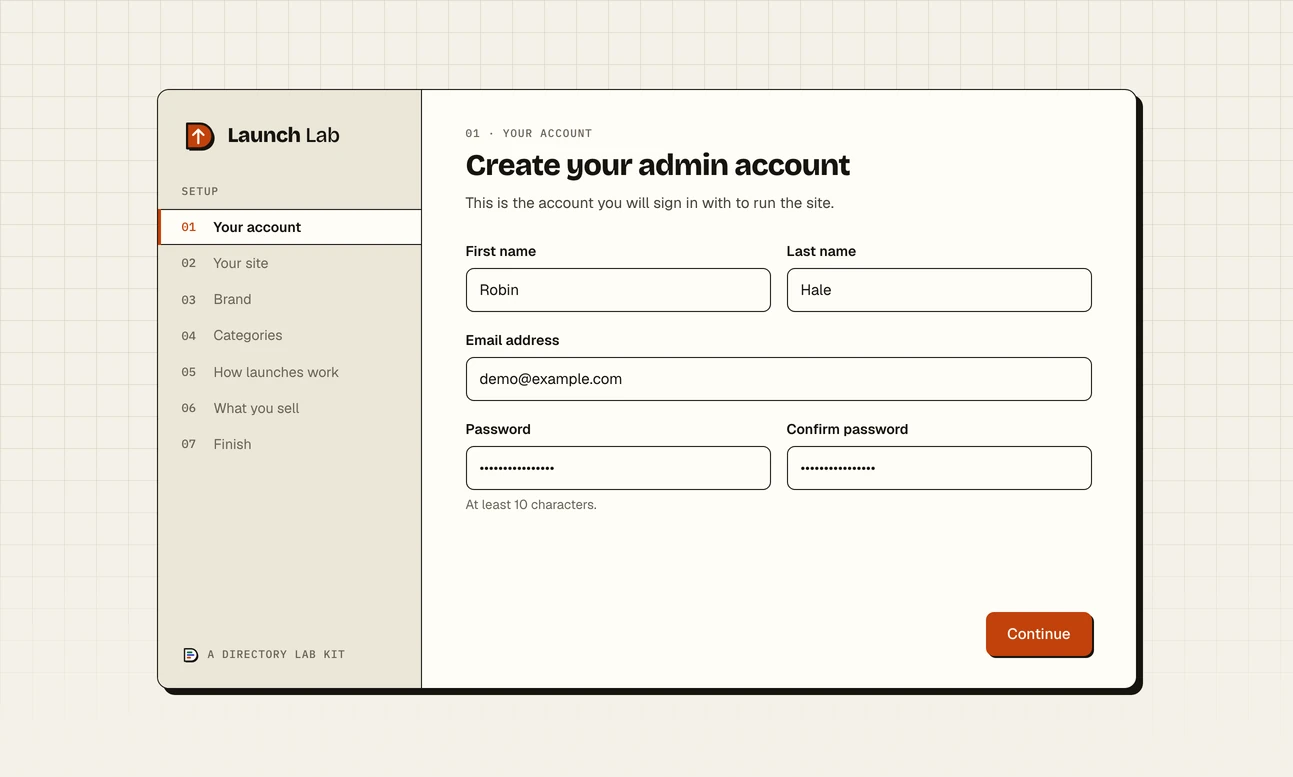
Task: Click the Password input field
Action: (x=618, y=468)
